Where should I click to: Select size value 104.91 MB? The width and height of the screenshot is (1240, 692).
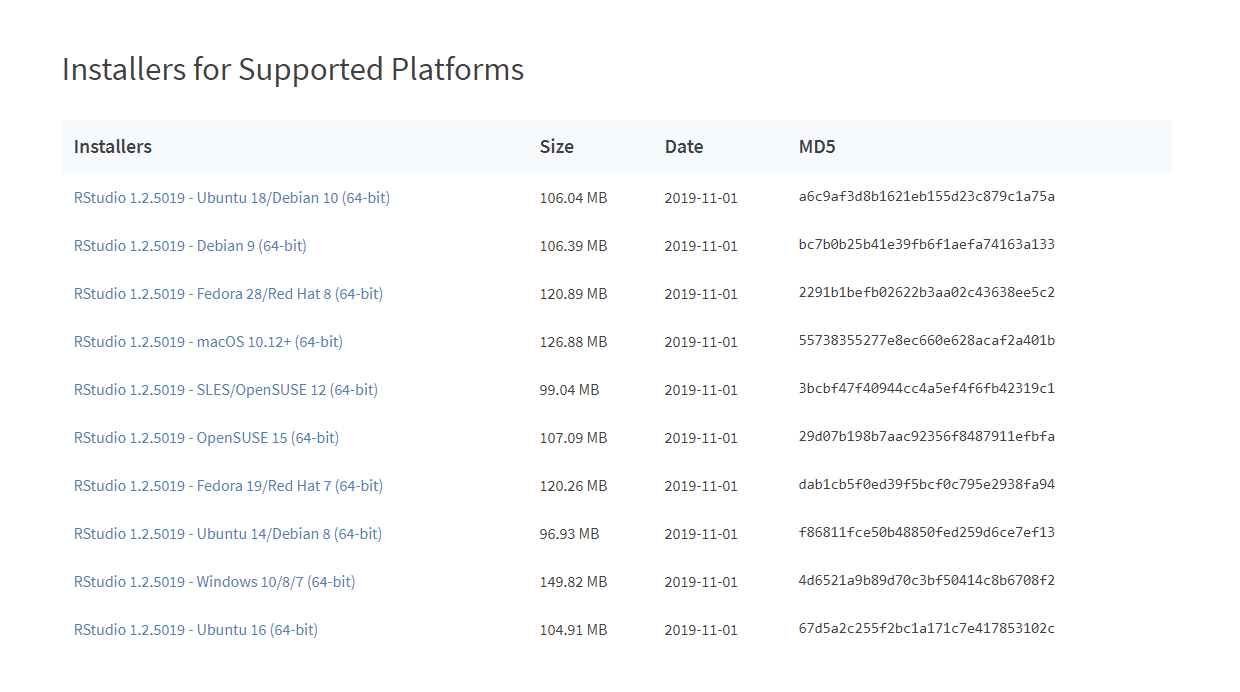coord(573,630)
